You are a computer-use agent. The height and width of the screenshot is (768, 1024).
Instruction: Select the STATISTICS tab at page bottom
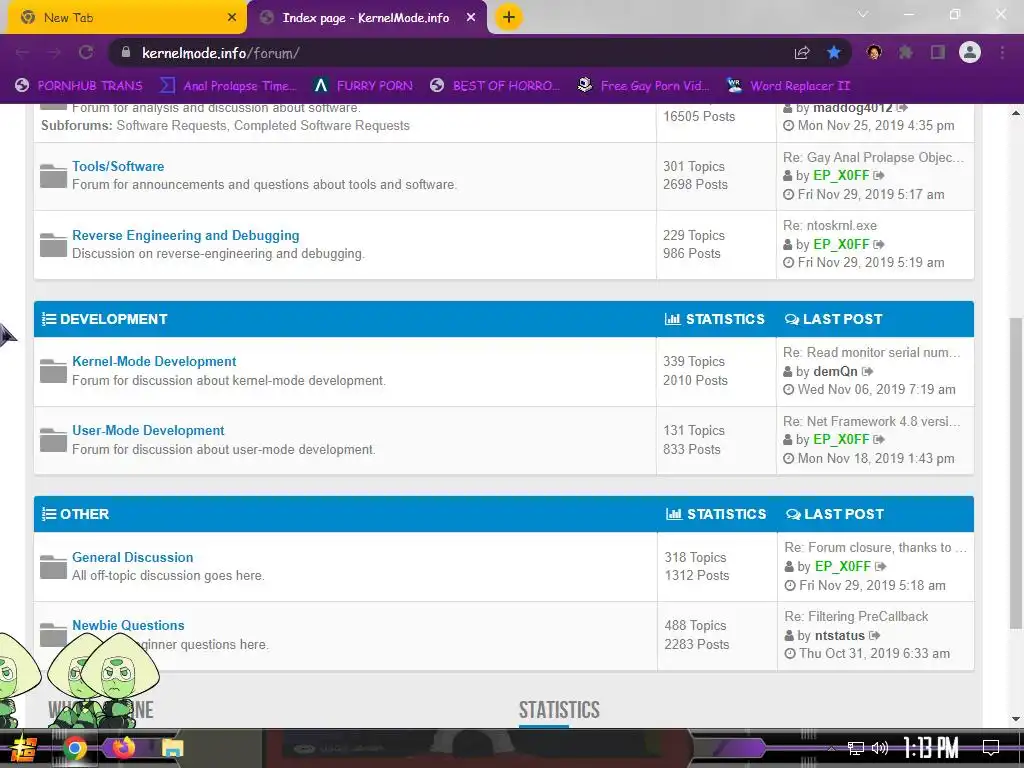point(559,710)
